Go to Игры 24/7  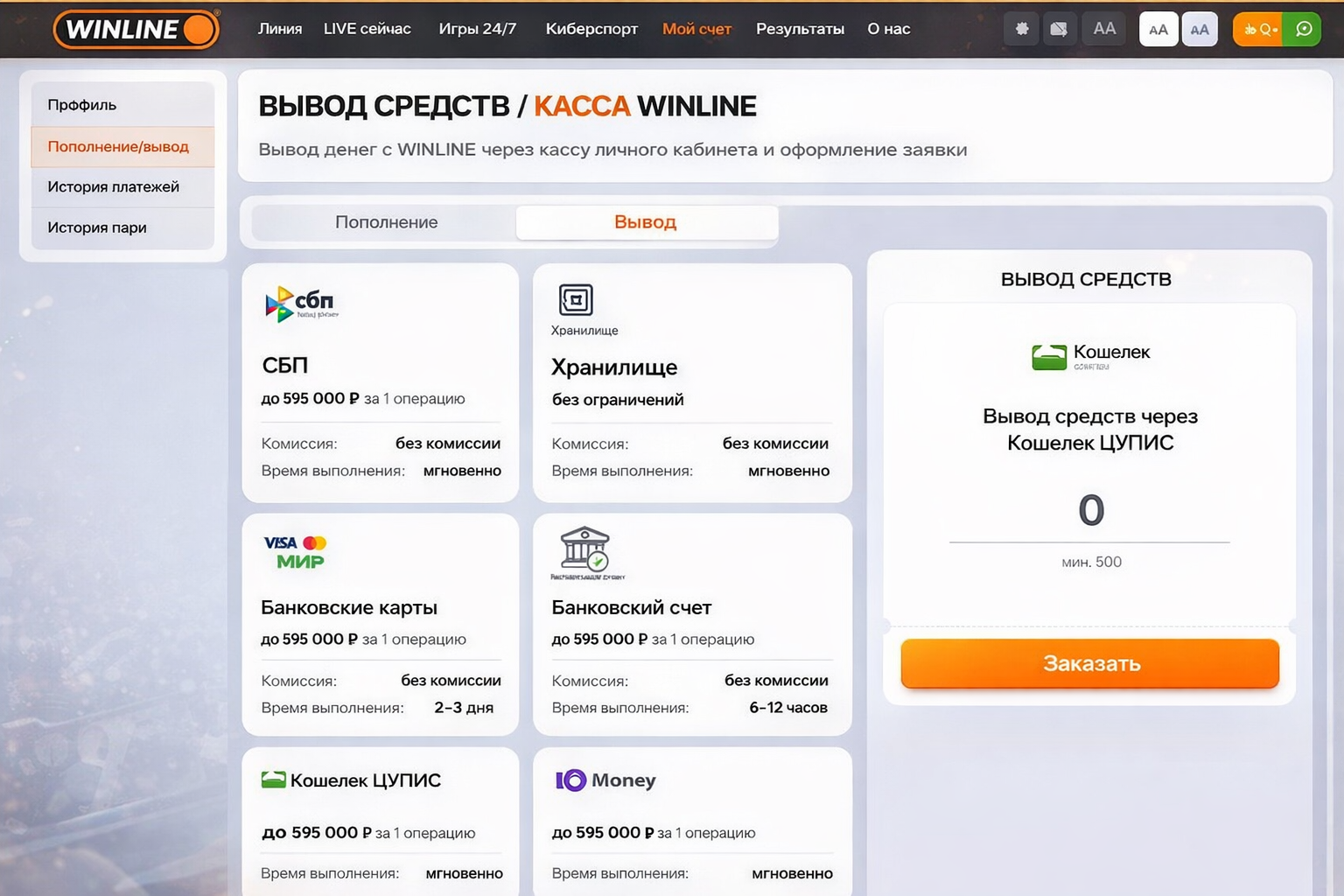(x=478, y=29)
